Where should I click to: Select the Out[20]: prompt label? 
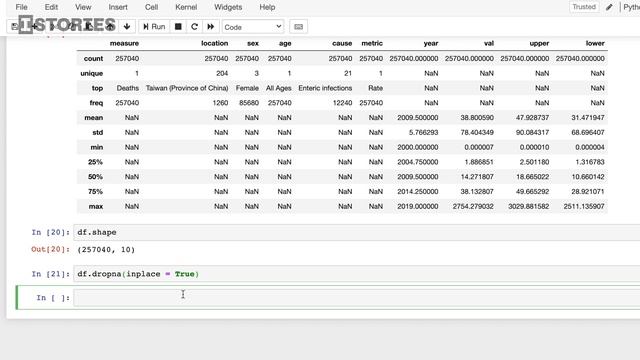(x=51, y=249)
